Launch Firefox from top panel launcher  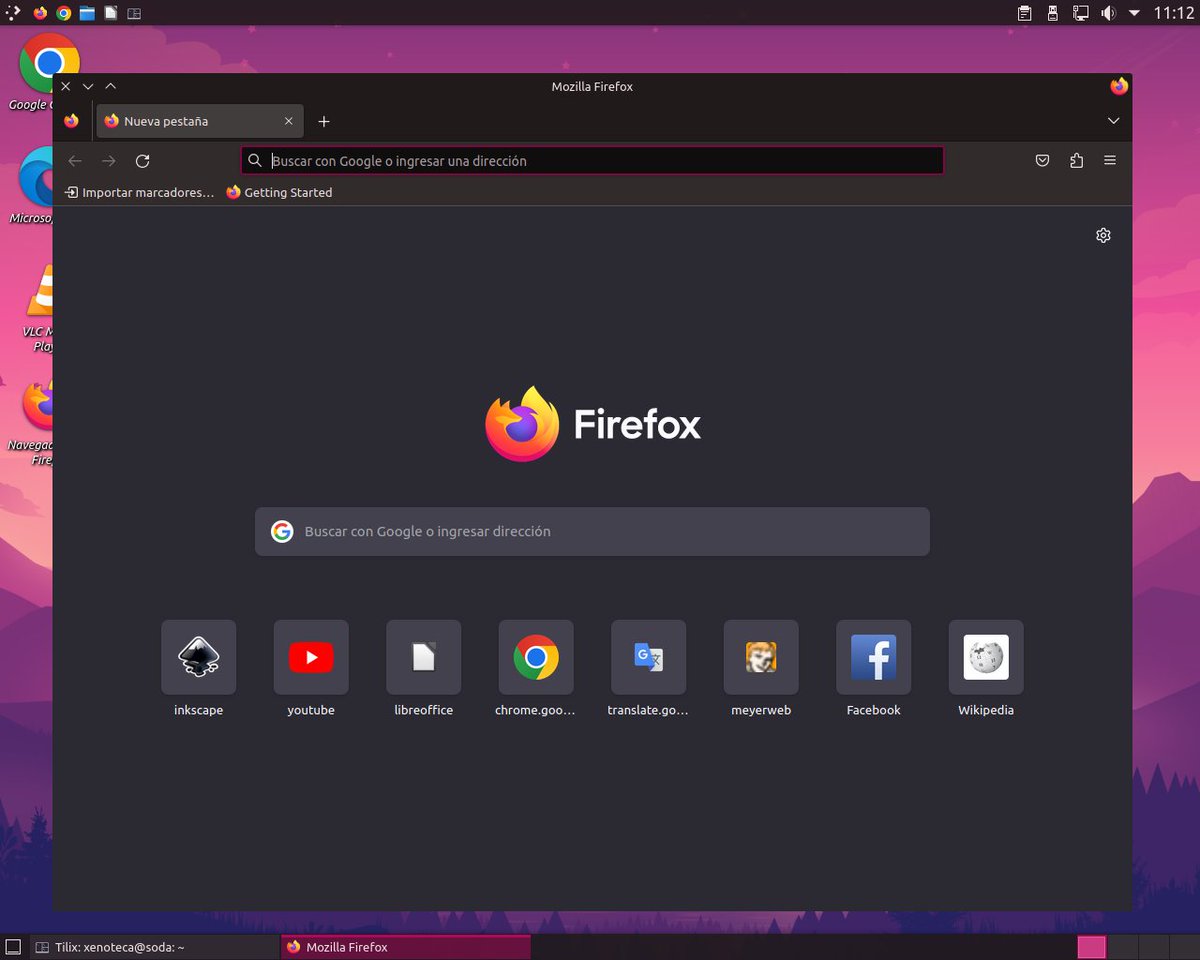40,13
